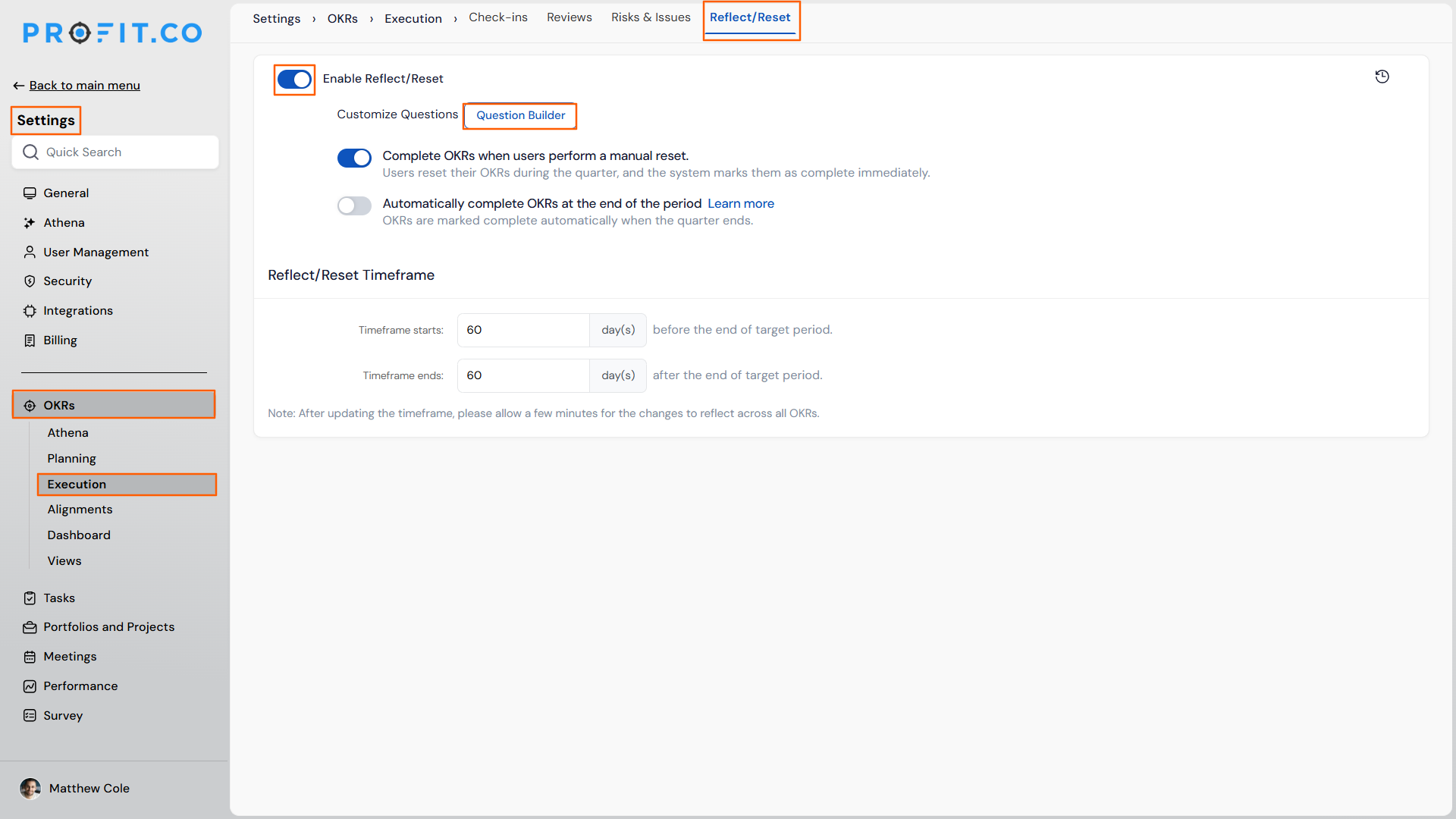Open Survey settings
Viewport: 1456px width, 819px height.
[x=63, y=716]
